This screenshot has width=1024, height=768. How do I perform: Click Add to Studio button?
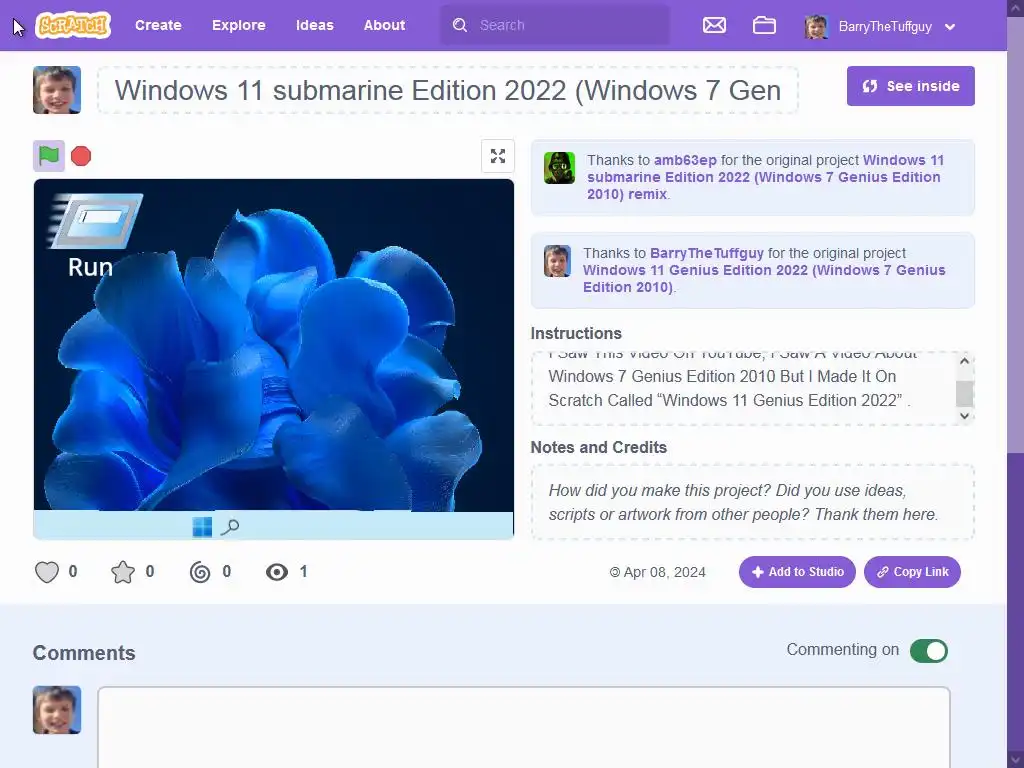click(x=797, y=572)
